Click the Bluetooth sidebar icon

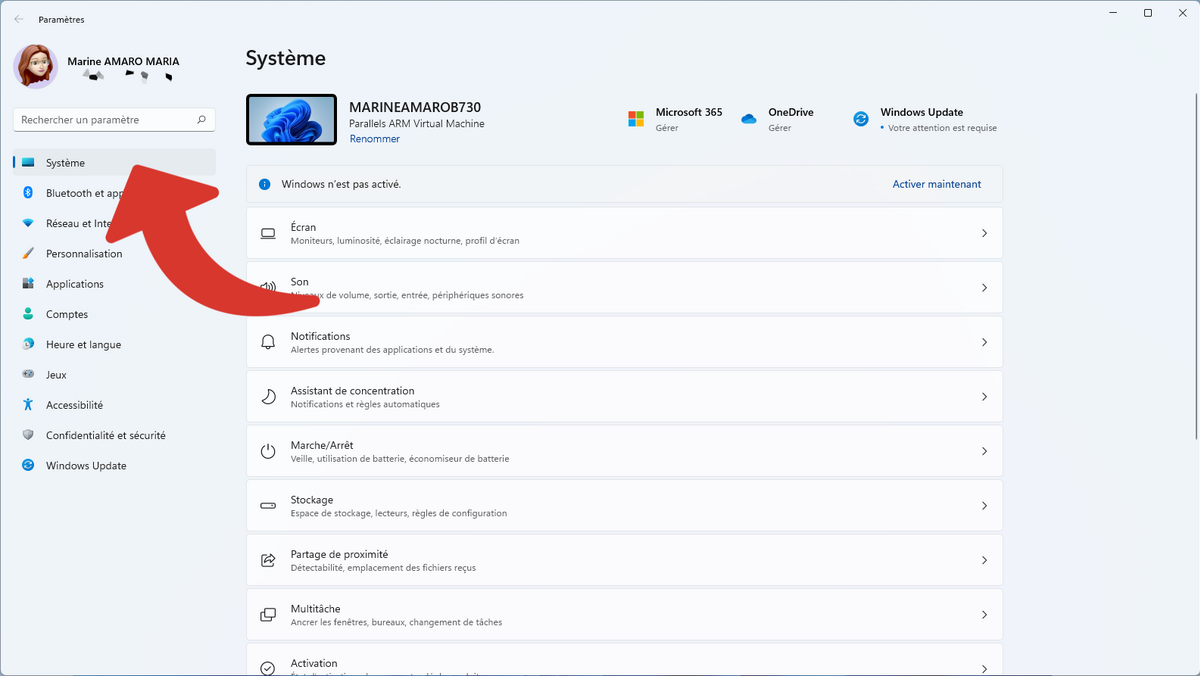pyautogui.click(x=28, y=193)
